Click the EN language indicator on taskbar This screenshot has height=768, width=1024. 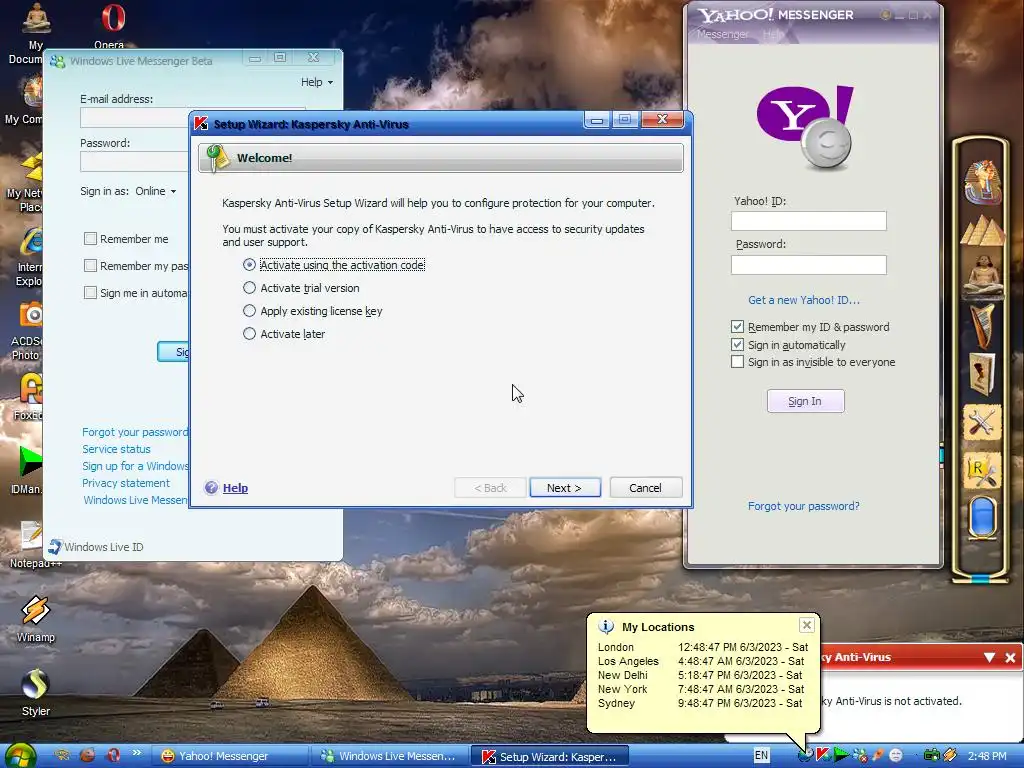click(761, 756)
